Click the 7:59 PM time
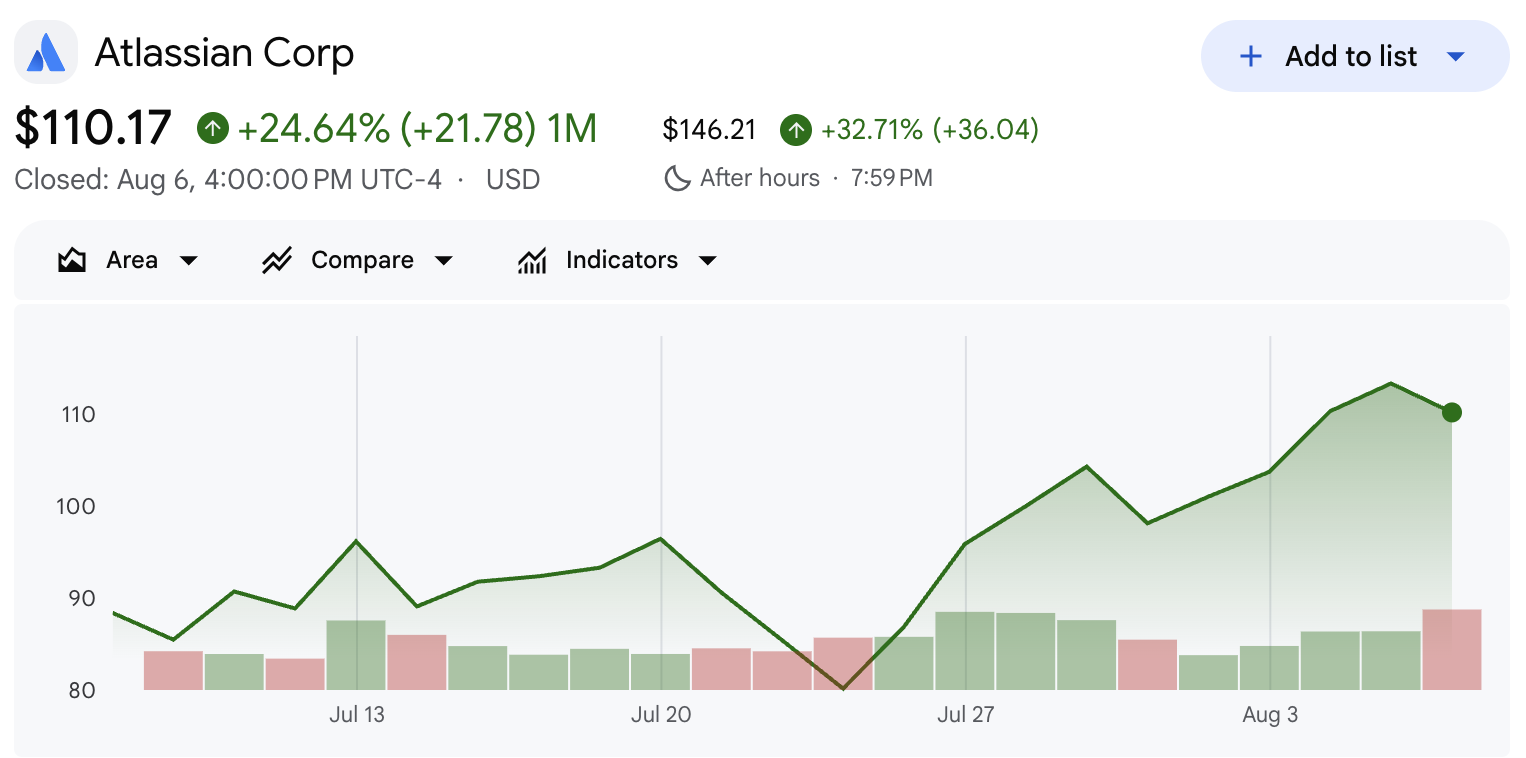 892,178
